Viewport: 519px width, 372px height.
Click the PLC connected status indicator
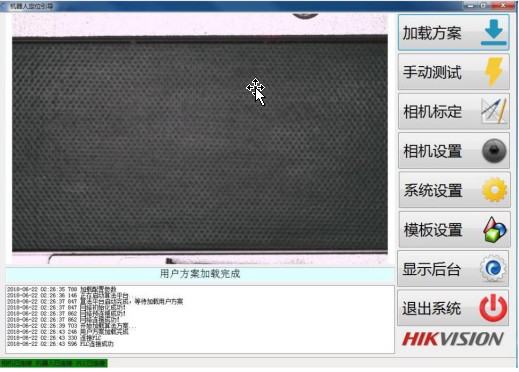pyautogui.click(x=90, y=363)
